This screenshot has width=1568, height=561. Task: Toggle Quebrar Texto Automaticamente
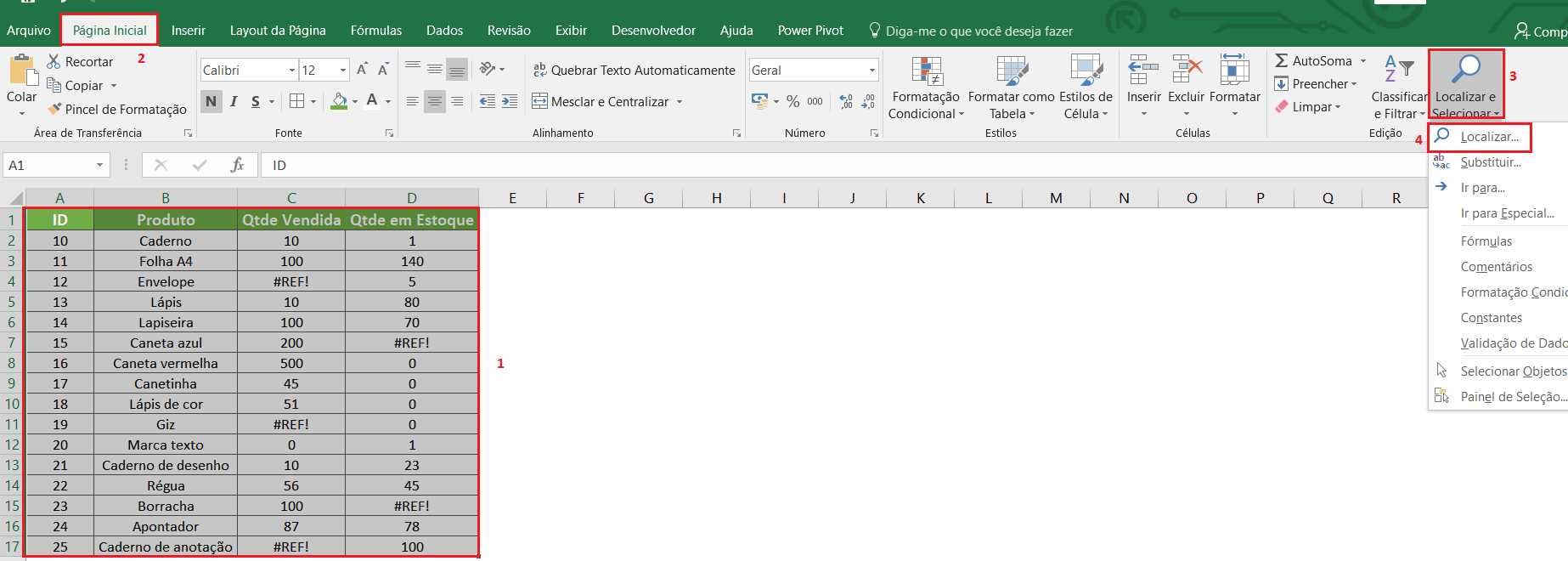point(634,70)
